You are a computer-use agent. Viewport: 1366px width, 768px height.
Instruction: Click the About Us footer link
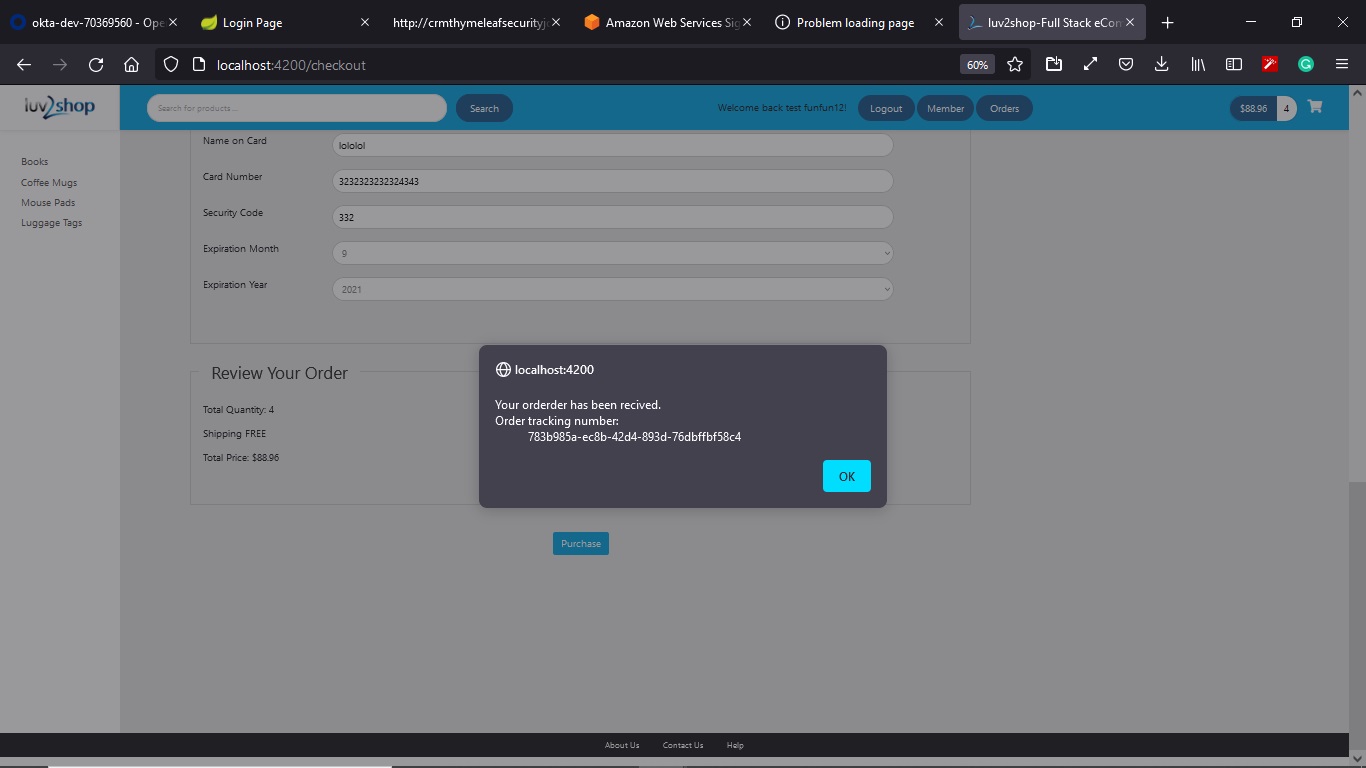[x=622, y=745]
